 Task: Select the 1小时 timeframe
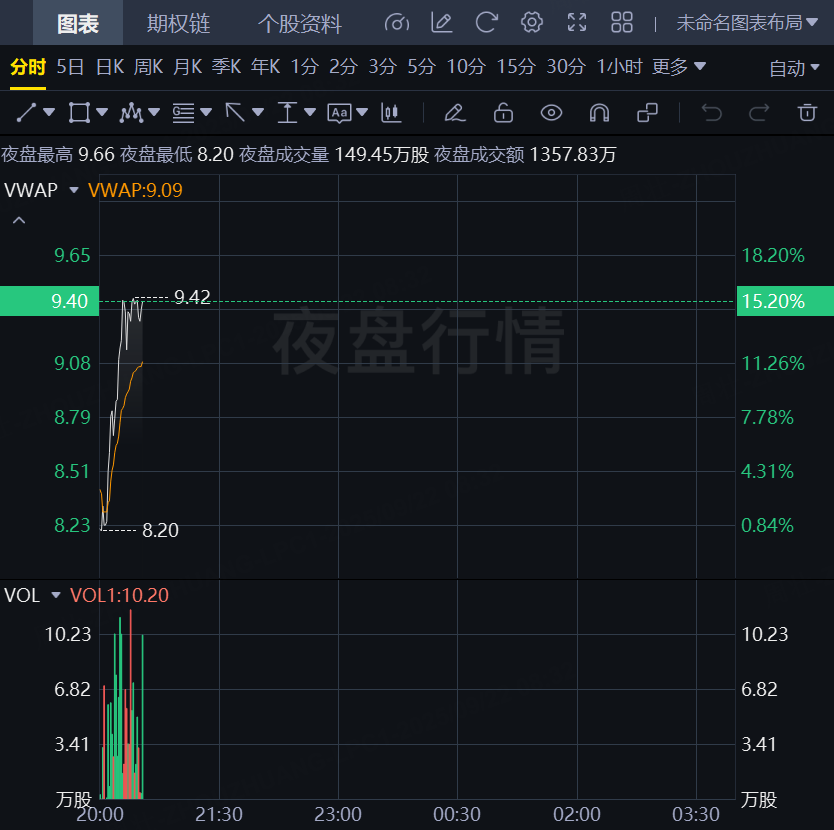coord(620,67)
